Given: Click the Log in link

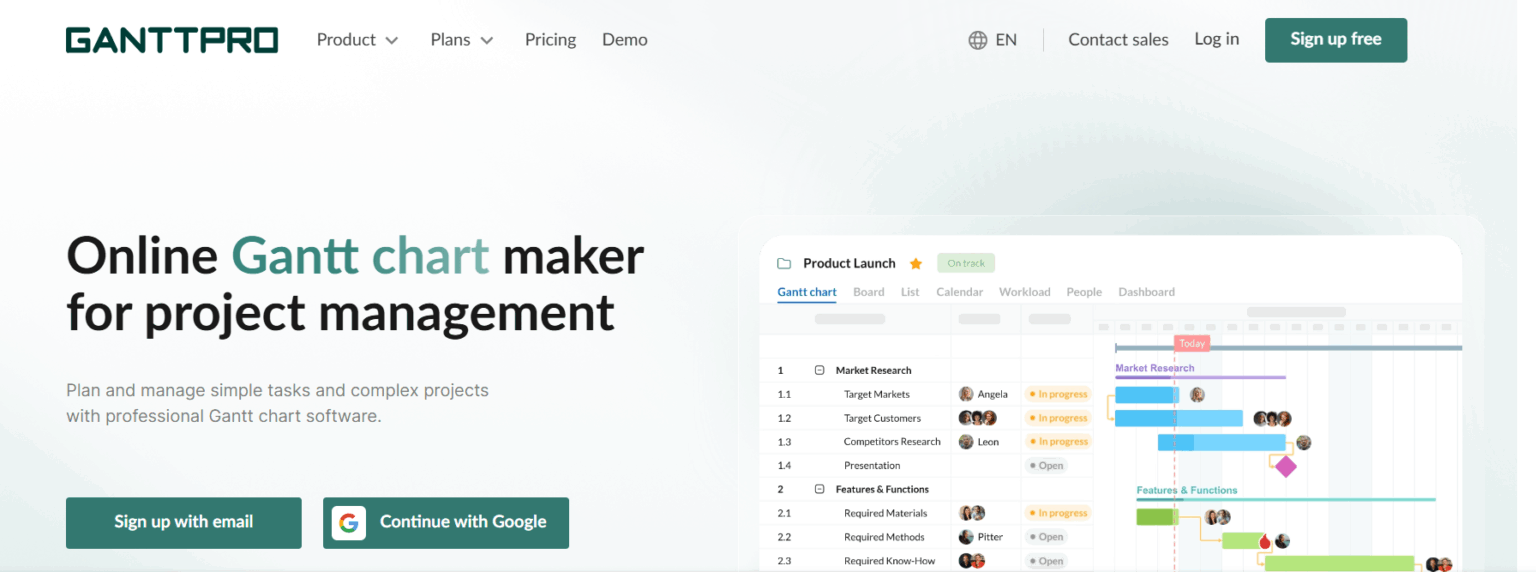Looking at the screenshot, I should (x=1216, y=39).
